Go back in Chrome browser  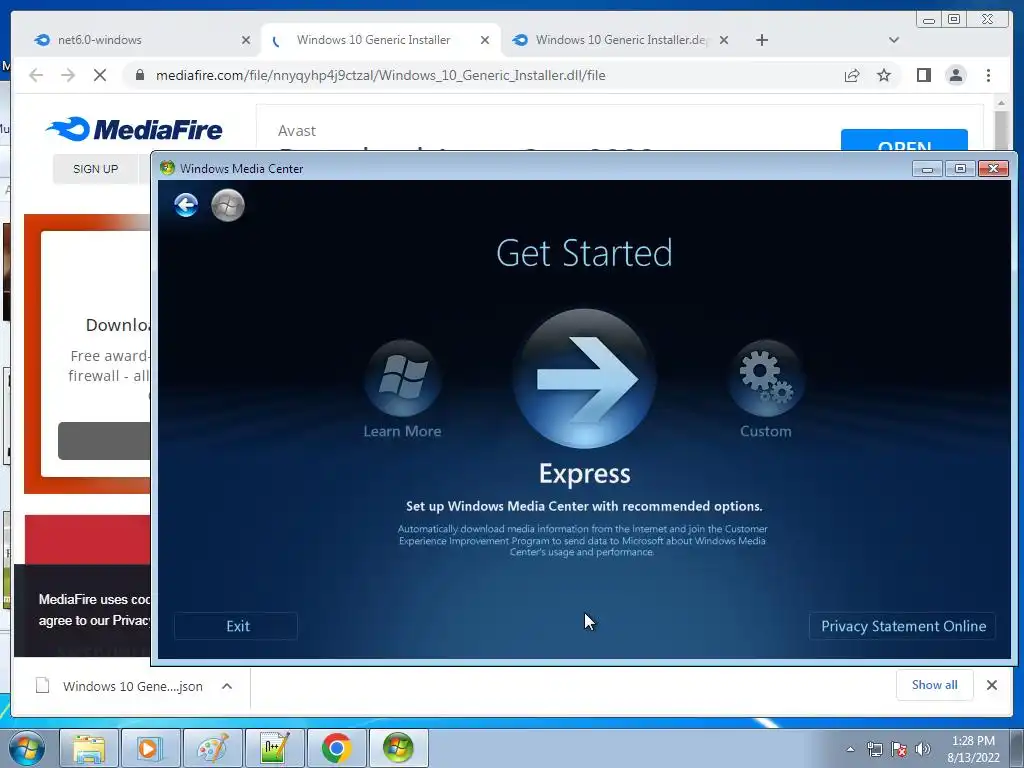click(x=37, y=75)
